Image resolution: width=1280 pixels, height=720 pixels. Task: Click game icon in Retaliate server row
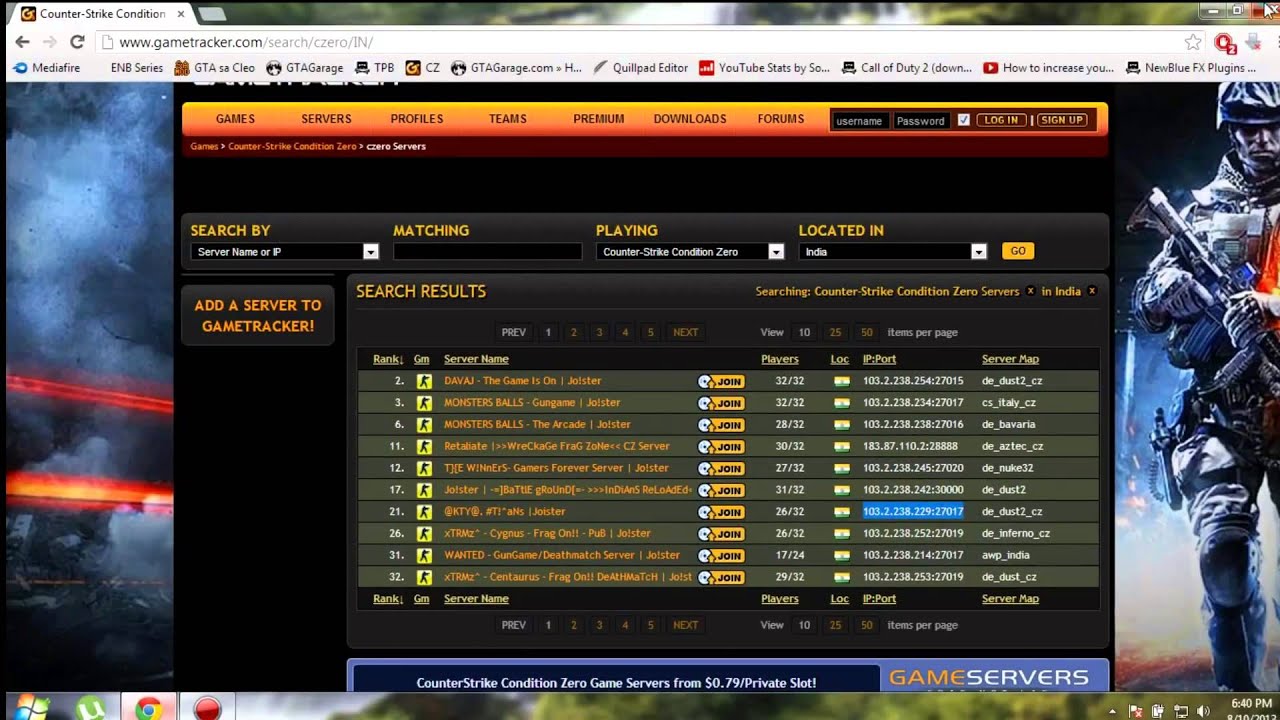tap(424, 446)
